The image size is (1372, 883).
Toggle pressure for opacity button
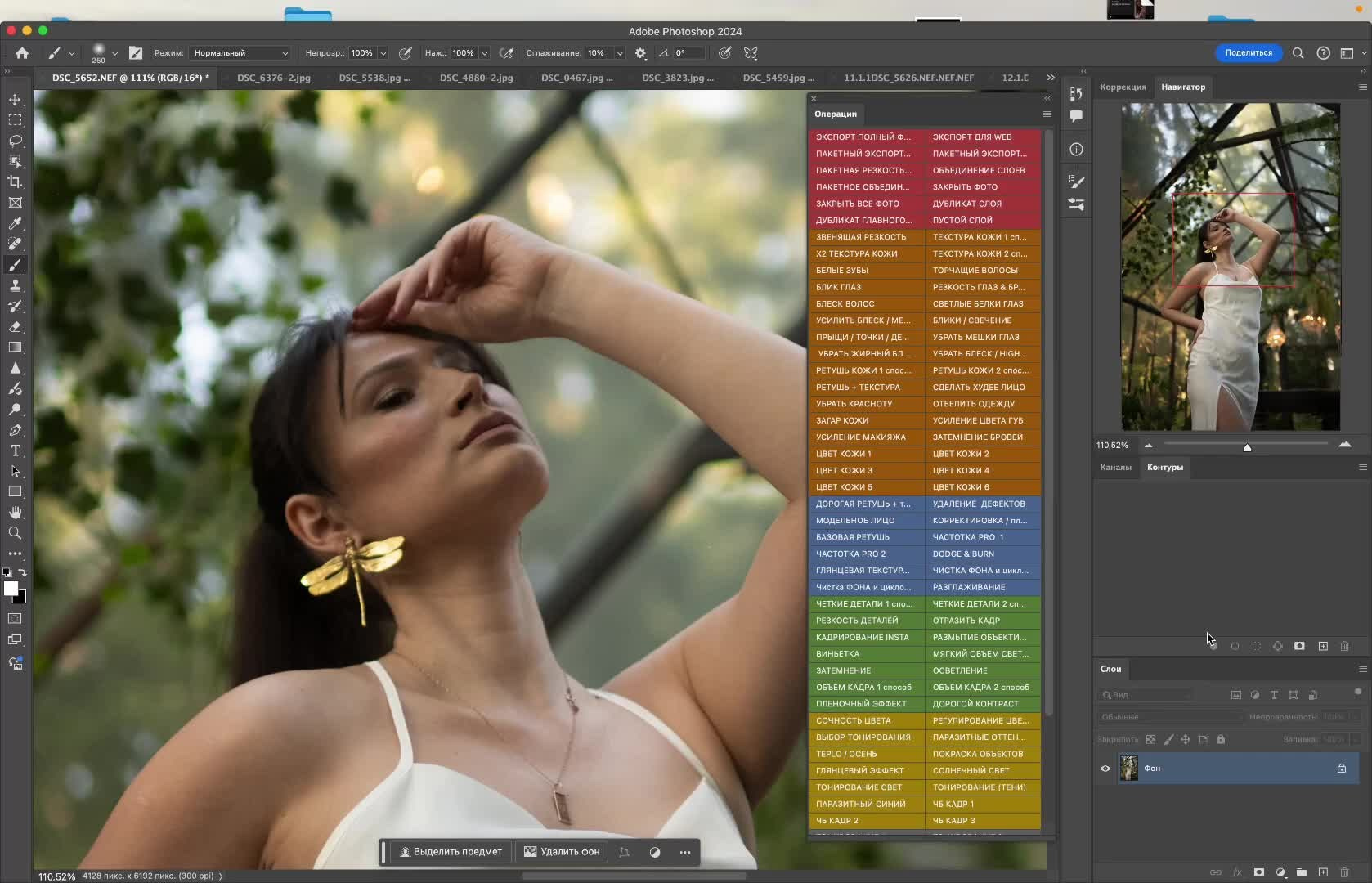click(405, 53)
